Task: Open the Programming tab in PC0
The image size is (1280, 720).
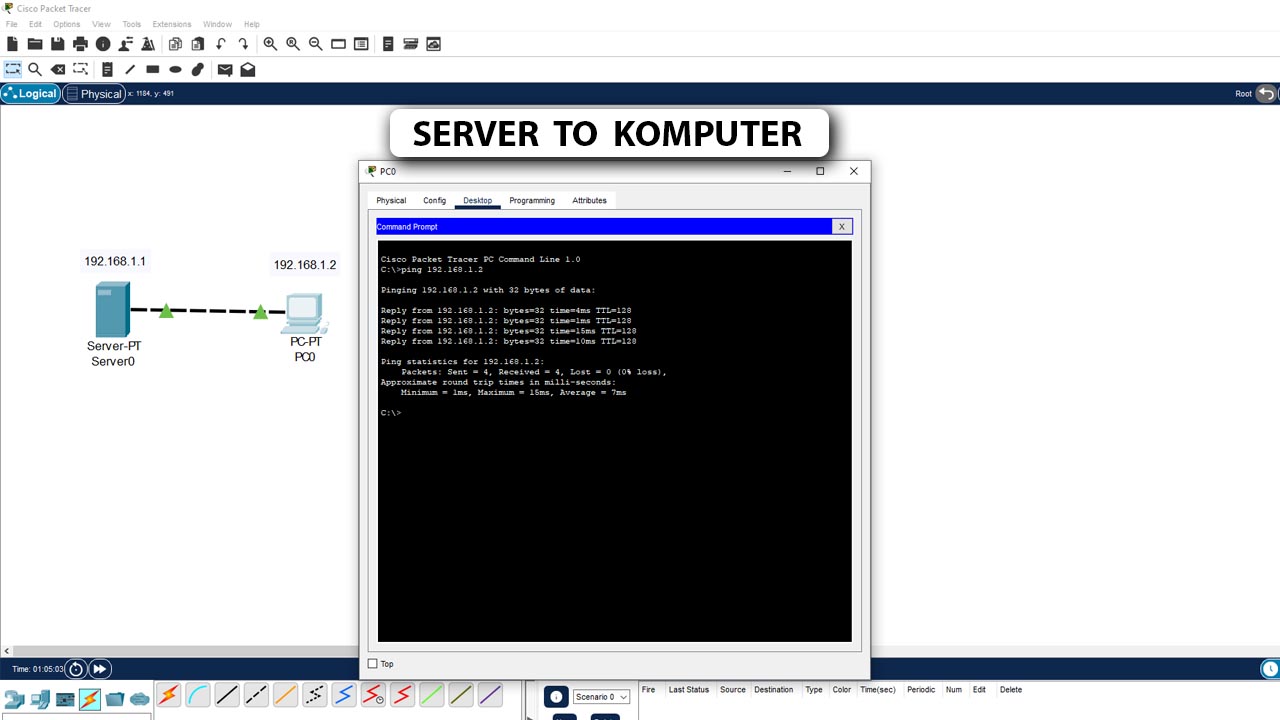Action: point(532,200)
